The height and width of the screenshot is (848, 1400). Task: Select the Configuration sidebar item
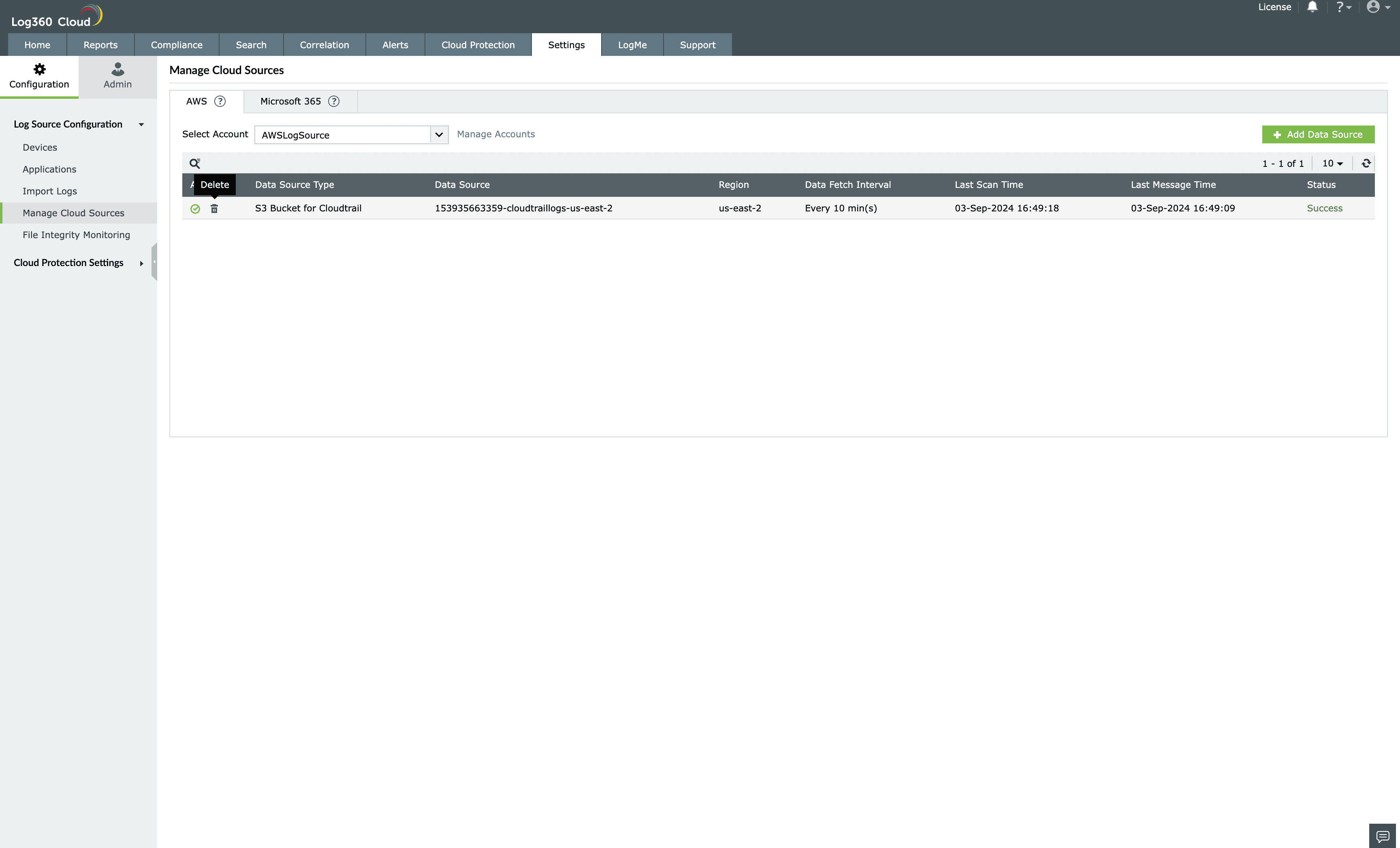pos(39,75)
